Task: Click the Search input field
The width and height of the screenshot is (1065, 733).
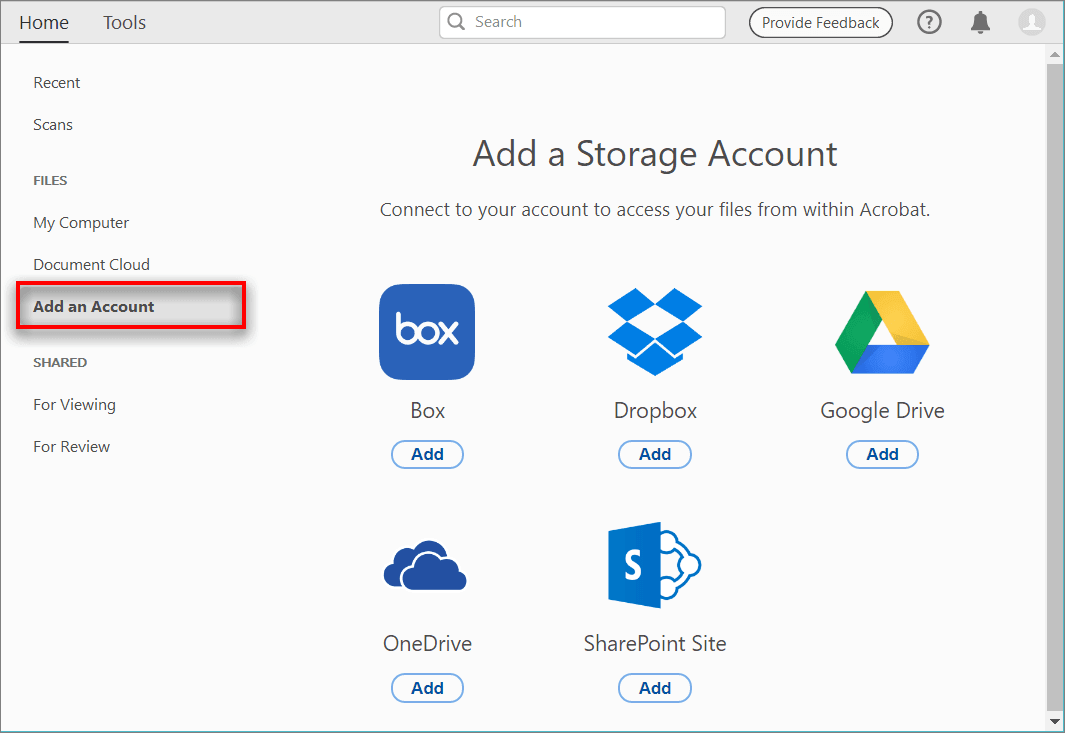Action: 582,22
